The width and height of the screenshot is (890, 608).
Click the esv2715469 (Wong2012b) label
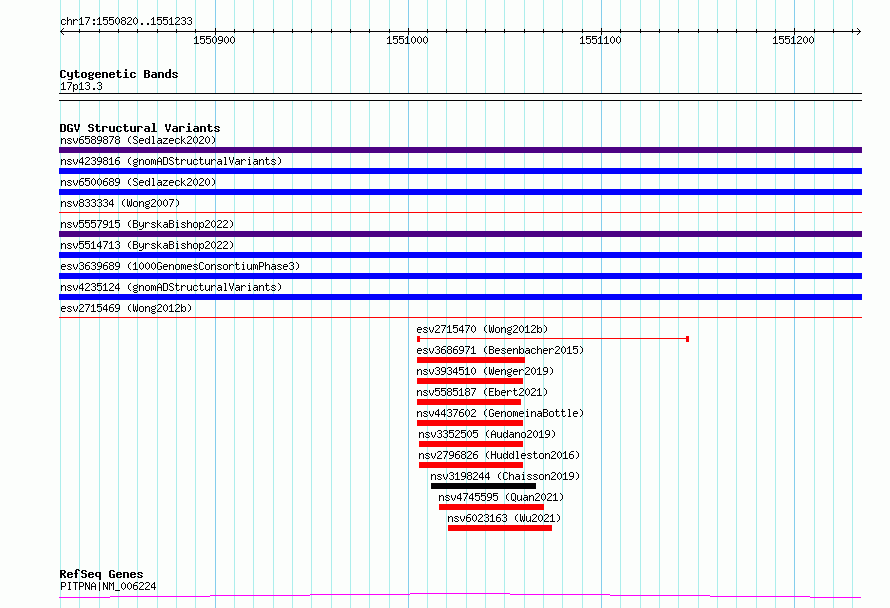126,308
